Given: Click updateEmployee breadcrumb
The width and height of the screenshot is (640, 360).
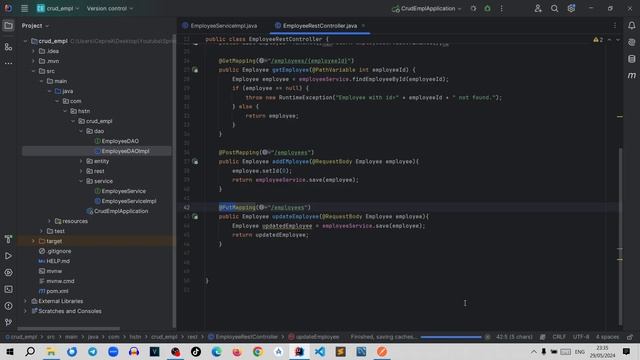Looking at the screenshot, I should point(313,337).
